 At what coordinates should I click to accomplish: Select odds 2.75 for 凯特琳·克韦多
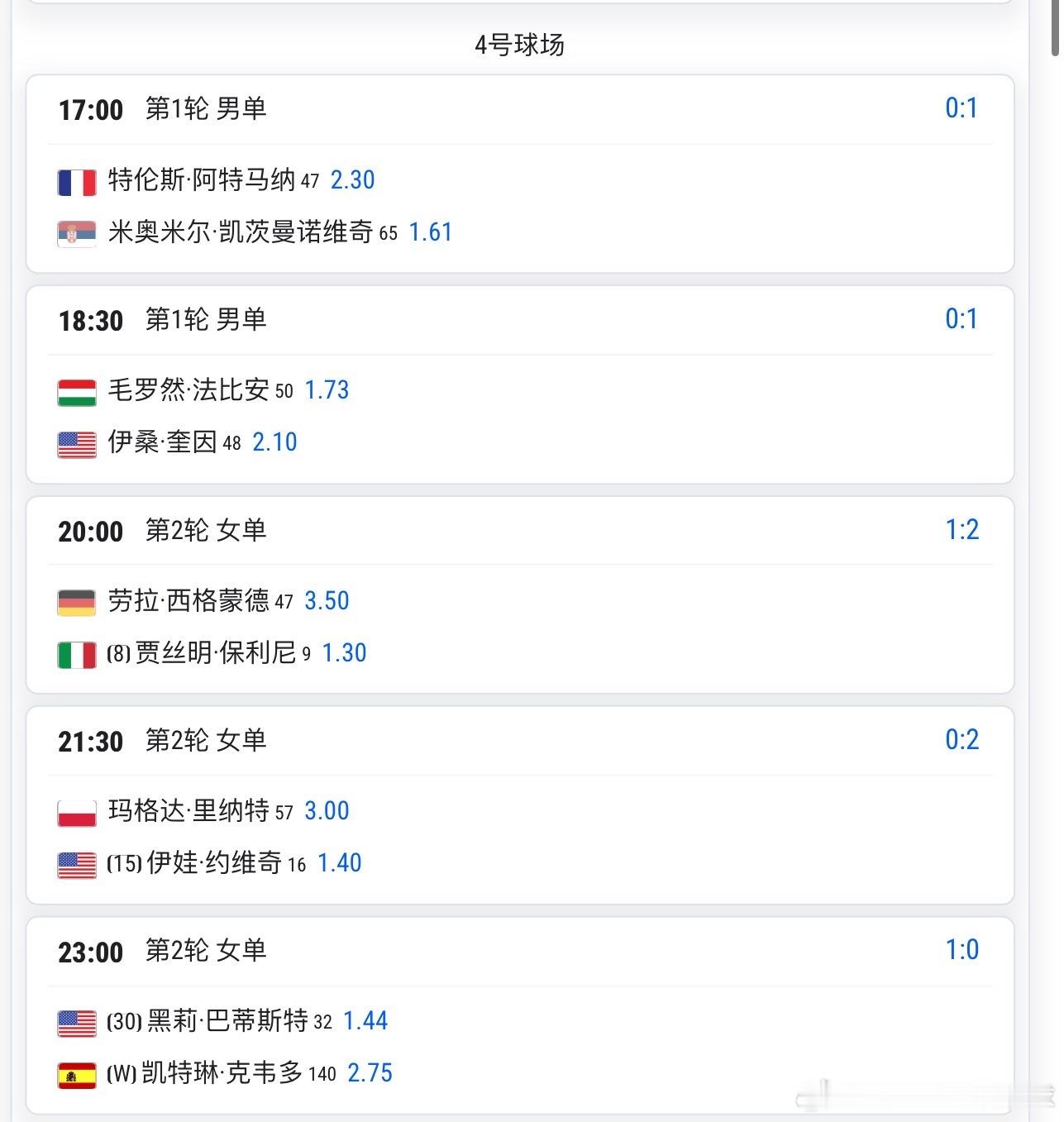[x=370, y=1072]
